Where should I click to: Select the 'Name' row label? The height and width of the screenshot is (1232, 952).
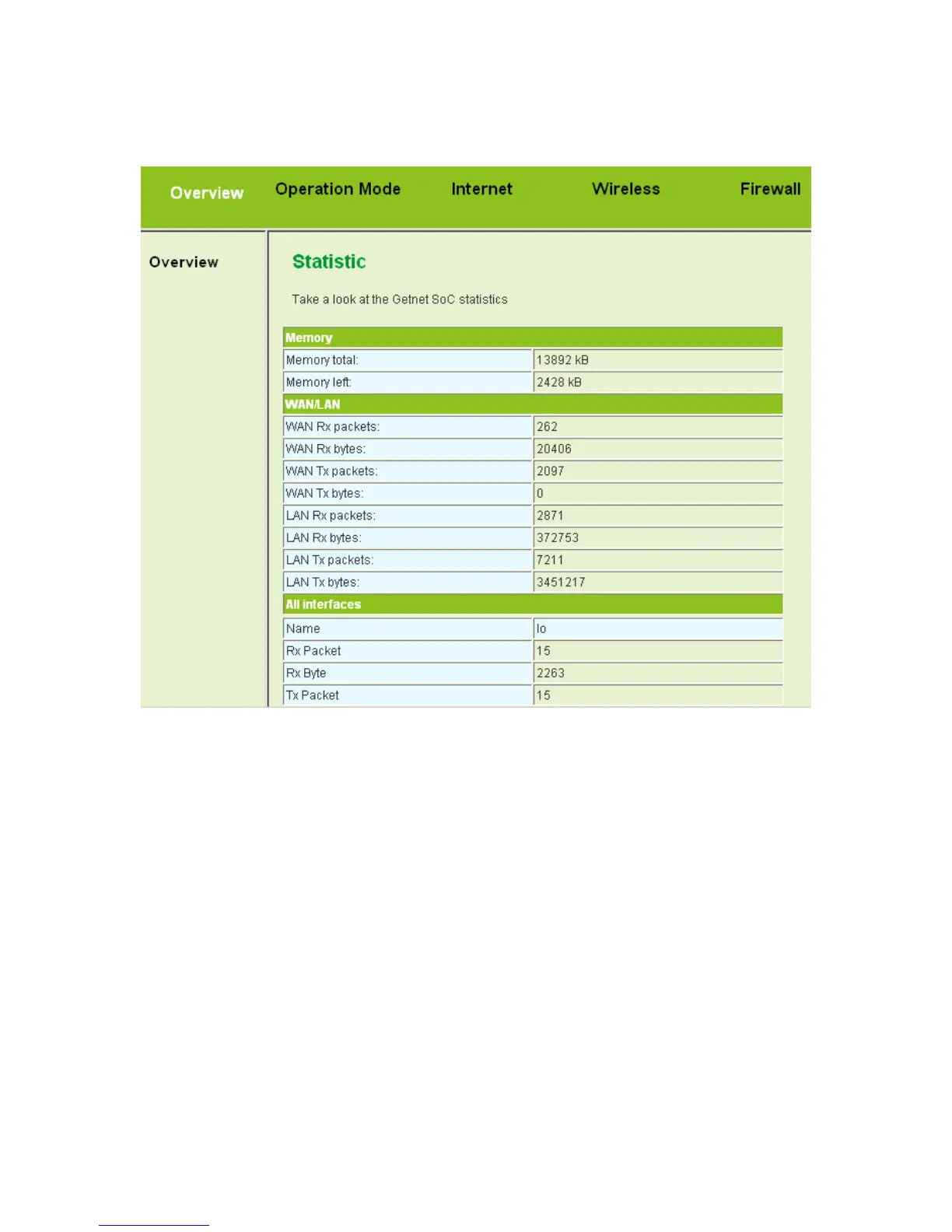coord(303,628)
